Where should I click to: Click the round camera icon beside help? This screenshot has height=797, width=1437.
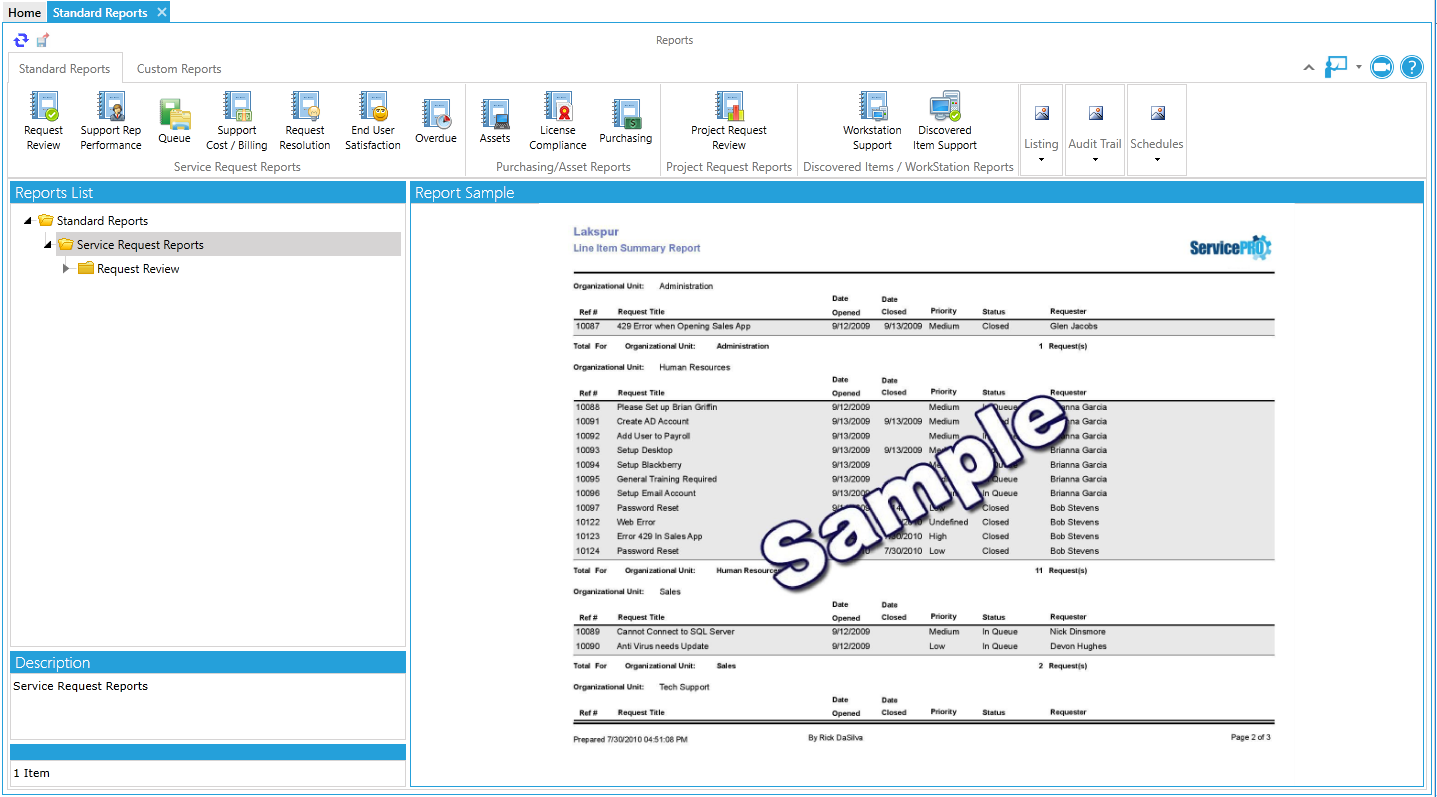[x=1382, y=67]
